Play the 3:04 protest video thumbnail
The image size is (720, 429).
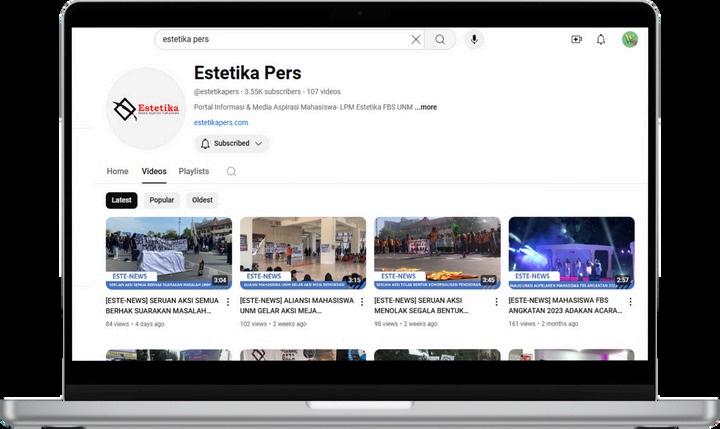[x=169, y=253]
